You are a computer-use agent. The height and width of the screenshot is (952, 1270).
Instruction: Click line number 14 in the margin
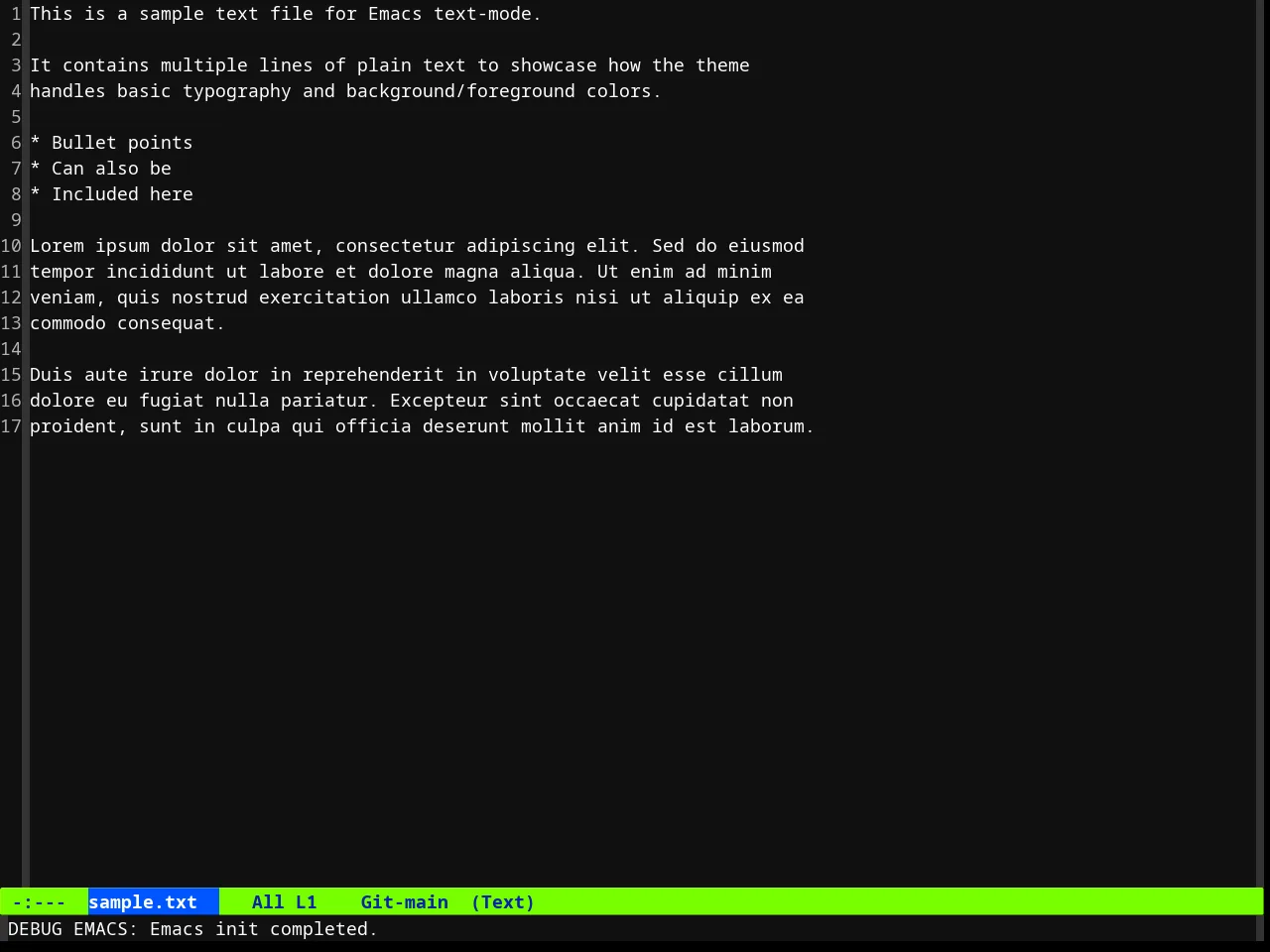[11, 349]
